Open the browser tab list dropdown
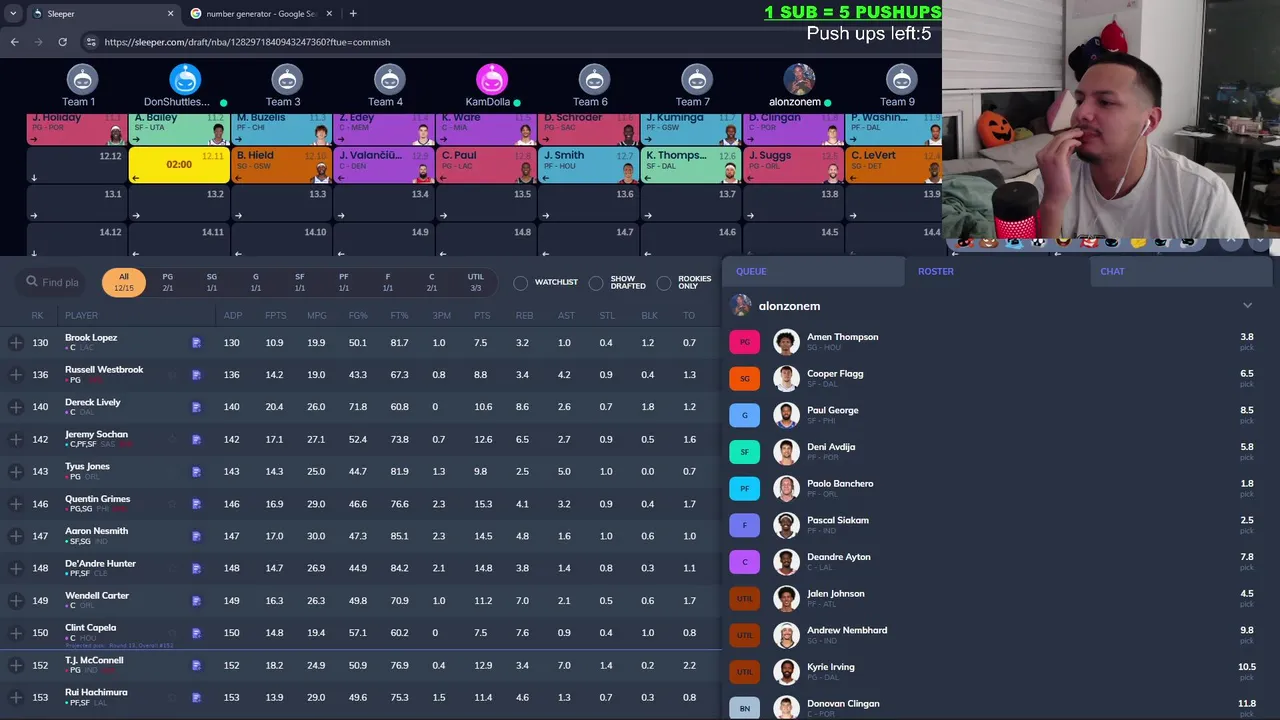The image size is (1280, 720). (13, 14)
